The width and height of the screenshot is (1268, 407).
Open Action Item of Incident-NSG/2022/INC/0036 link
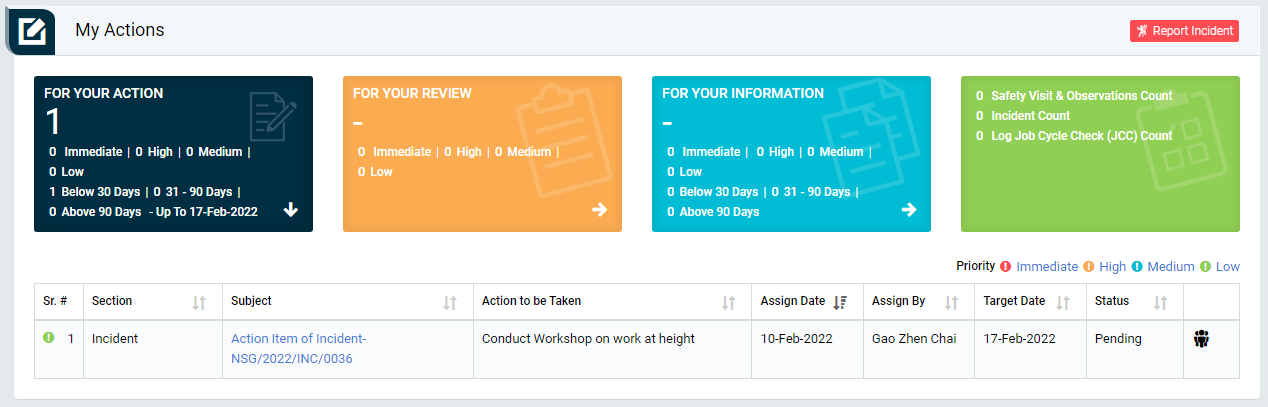299,349
